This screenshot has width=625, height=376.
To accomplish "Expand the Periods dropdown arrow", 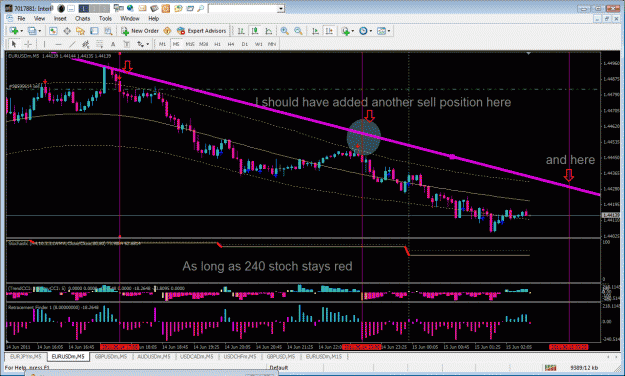I will pyautogui.click(x=371, y=31).
